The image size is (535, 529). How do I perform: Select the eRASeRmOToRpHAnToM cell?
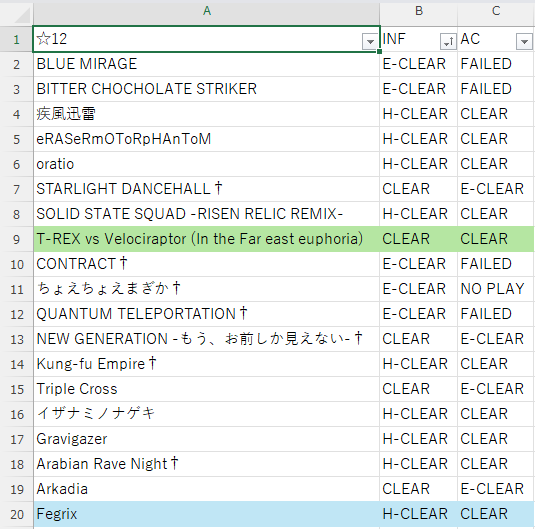(x=206, y=139)
